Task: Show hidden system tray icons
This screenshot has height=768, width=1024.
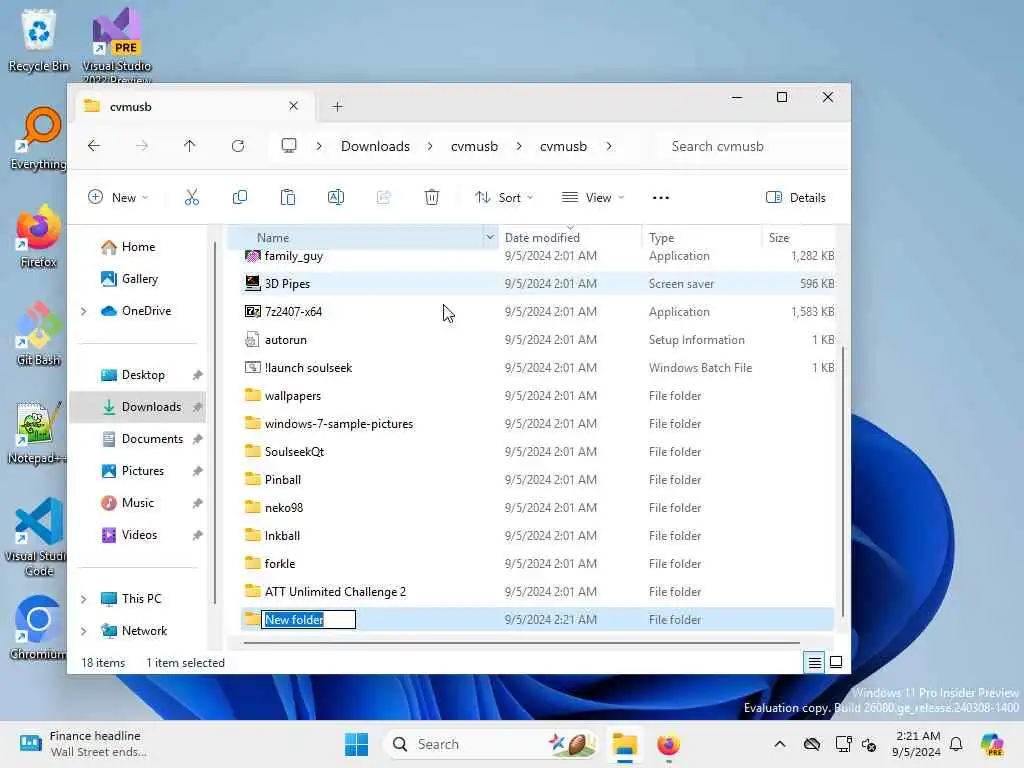Action: pos(780,744)
